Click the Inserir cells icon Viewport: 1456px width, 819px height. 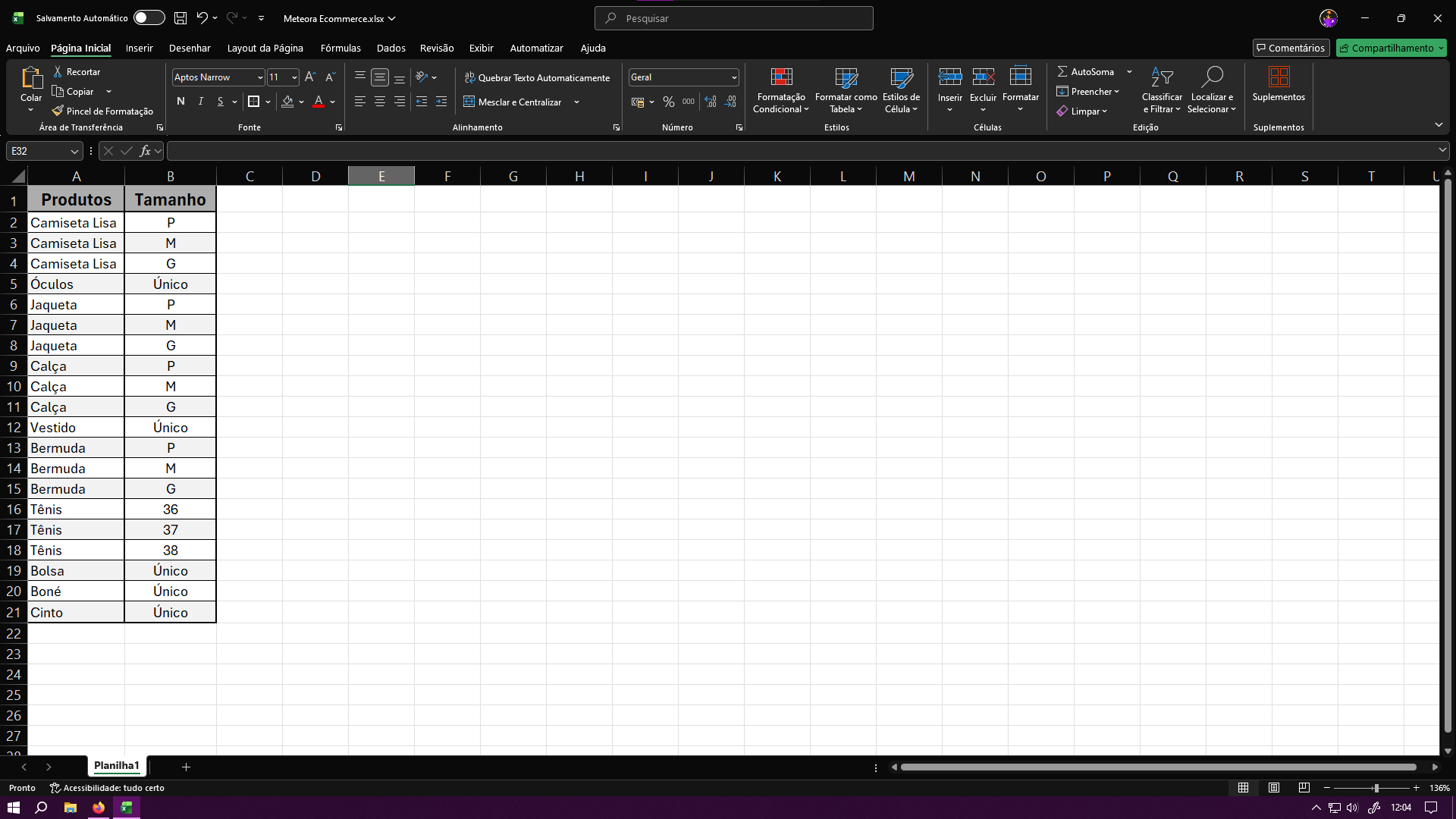click(949, 77)
